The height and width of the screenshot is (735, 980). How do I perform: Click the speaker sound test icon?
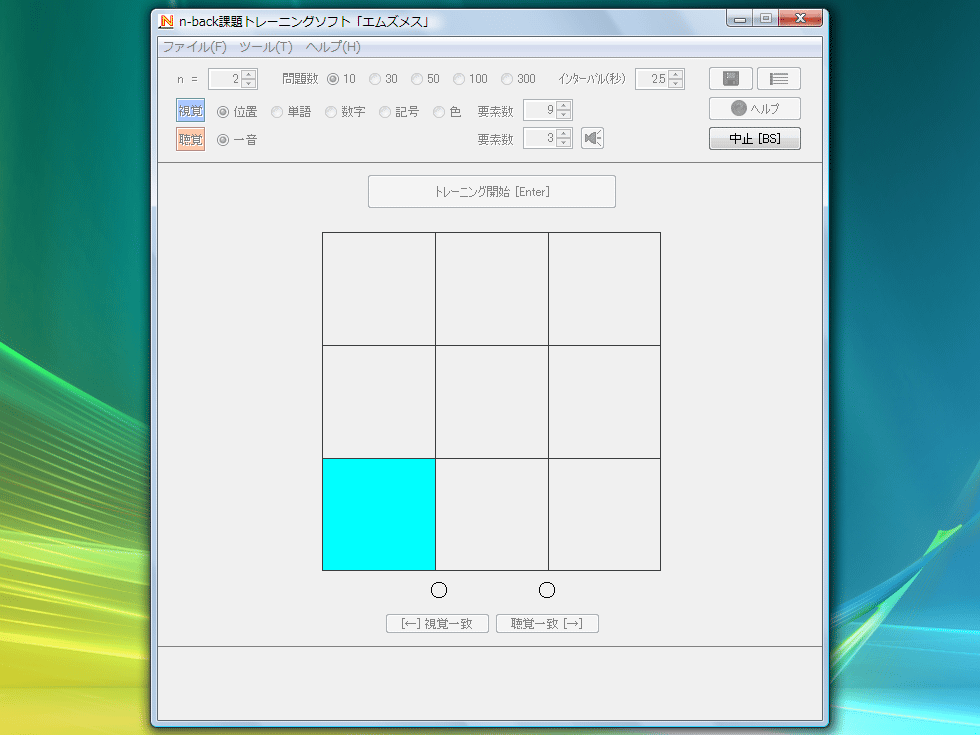point(593,139)
